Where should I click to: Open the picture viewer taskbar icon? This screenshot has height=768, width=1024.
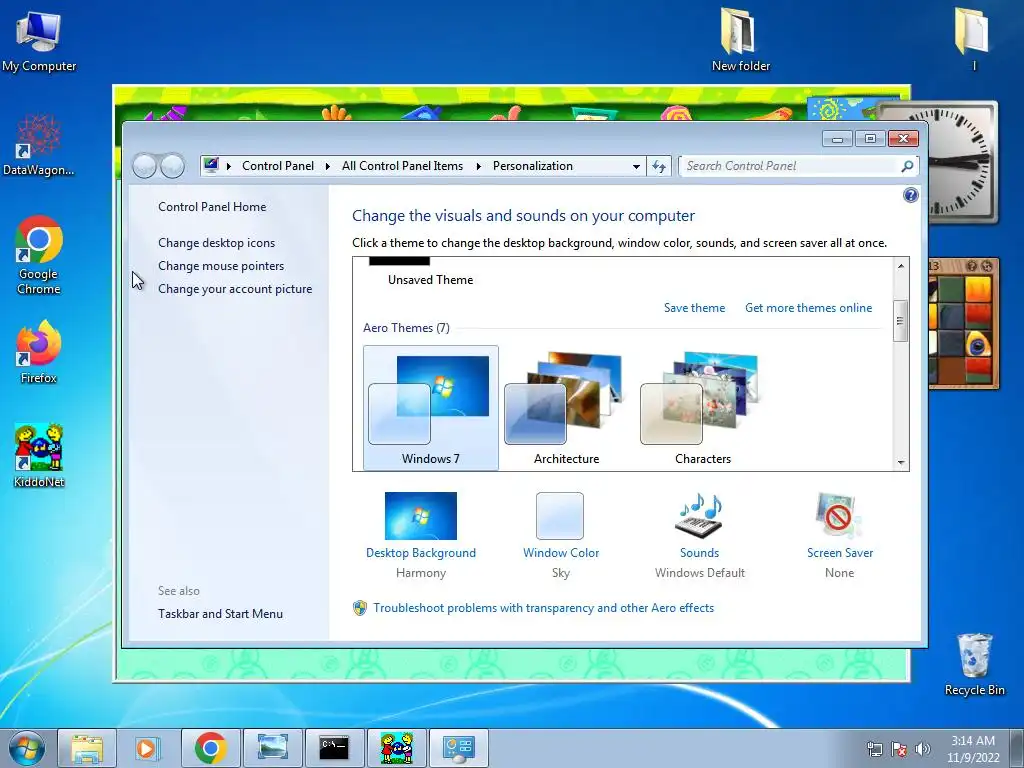point(272,748)
